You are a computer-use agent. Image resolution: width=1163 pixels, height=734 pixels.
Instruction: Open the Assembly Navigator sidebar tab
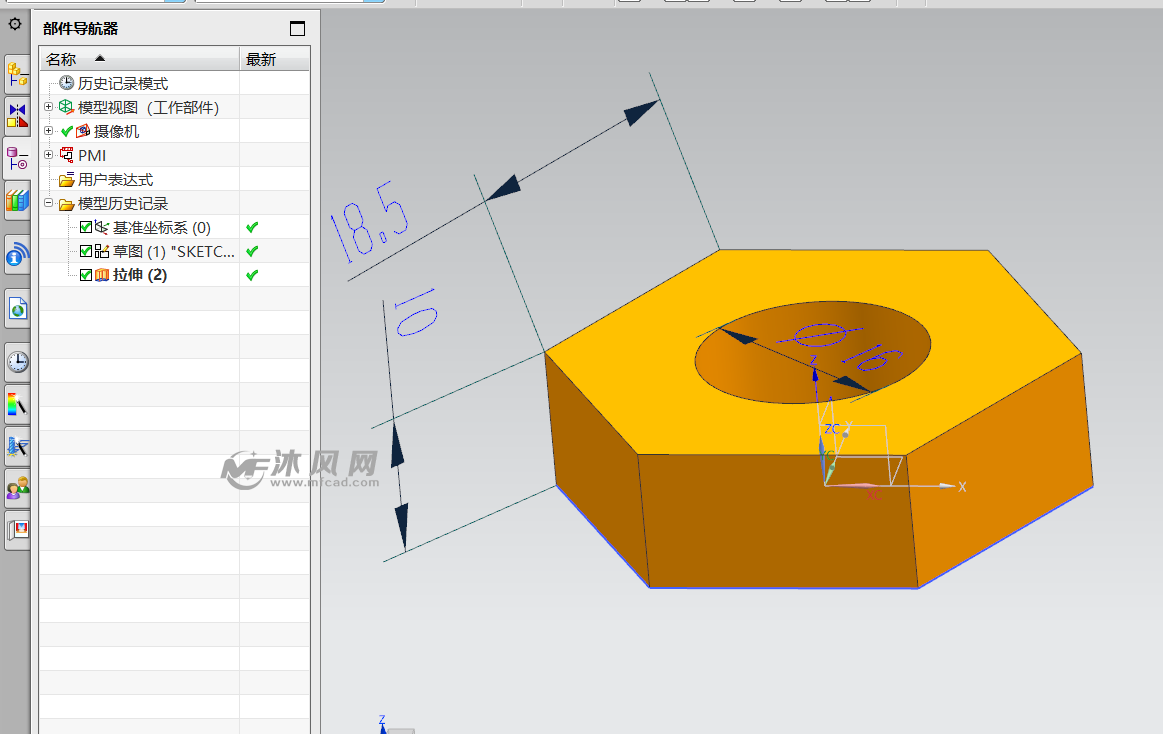point(17,75)
